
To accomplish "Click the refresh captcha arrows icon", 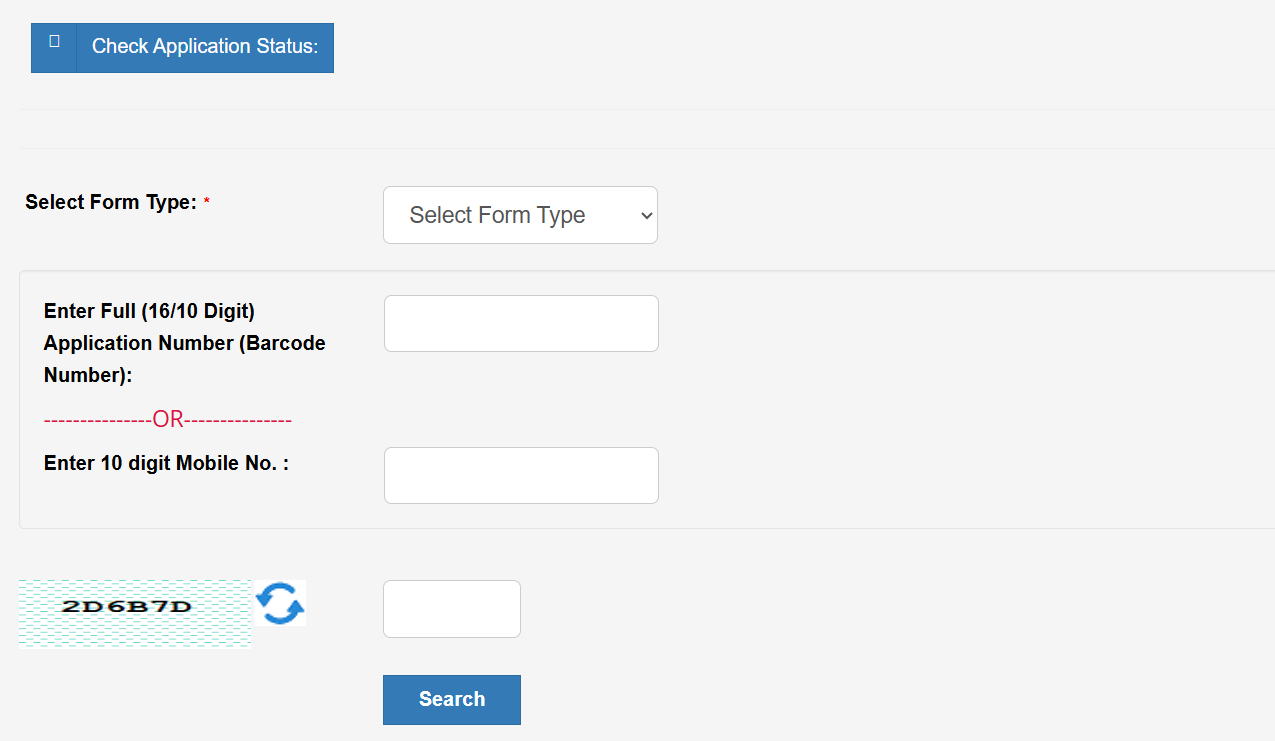I will pyautogui.click(x=280, y=604).
